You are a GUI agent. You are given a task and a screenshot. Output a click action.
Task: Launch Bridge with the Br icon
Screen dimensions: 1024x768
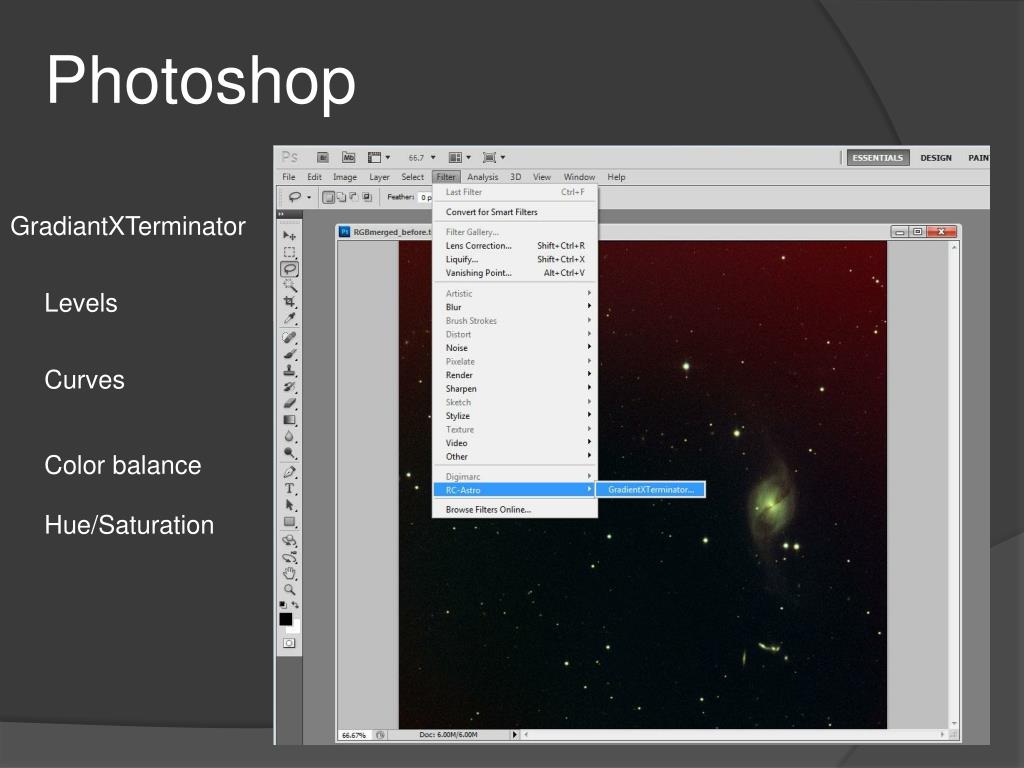(x=323, y=157)
